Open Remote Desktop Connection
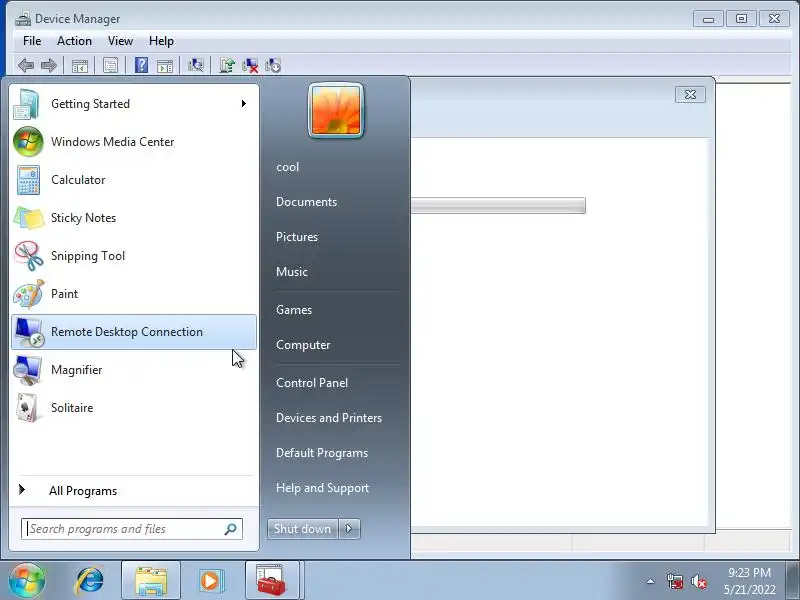 point(134,332)
